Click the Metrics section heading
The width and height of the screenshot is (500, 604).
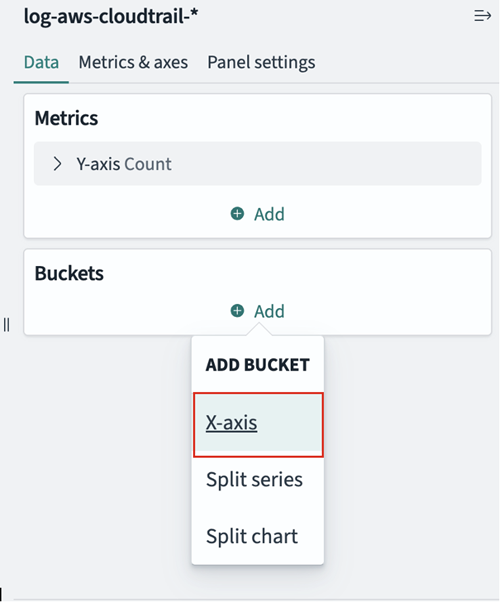(66, 118)
